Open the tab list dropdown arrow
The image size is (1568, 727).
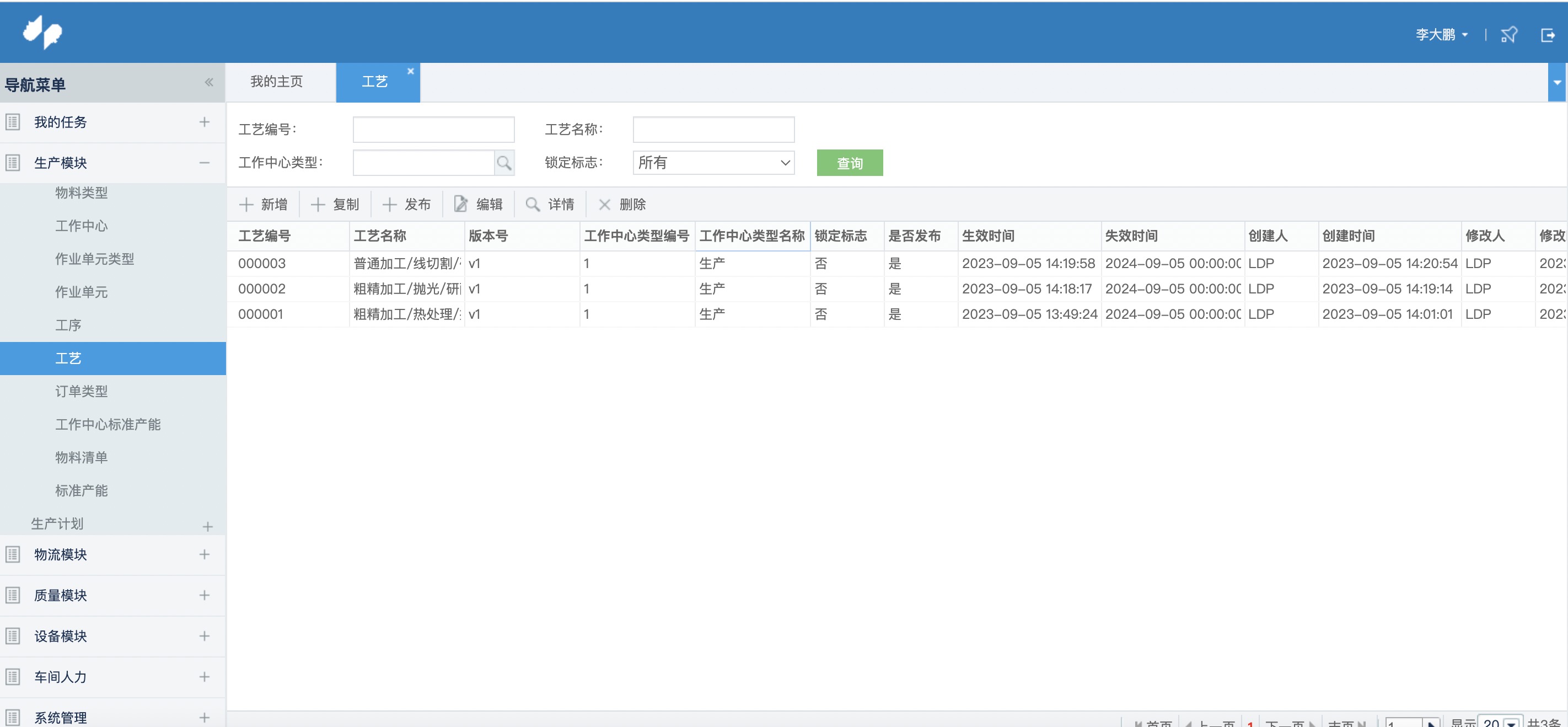[x=1557, y=82]
